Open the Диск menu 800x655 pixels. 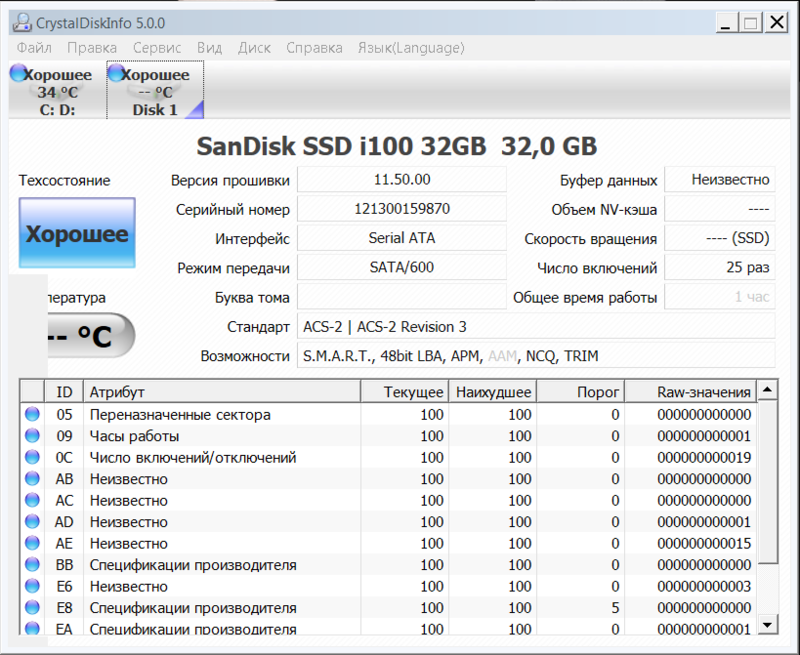point(254,48)
